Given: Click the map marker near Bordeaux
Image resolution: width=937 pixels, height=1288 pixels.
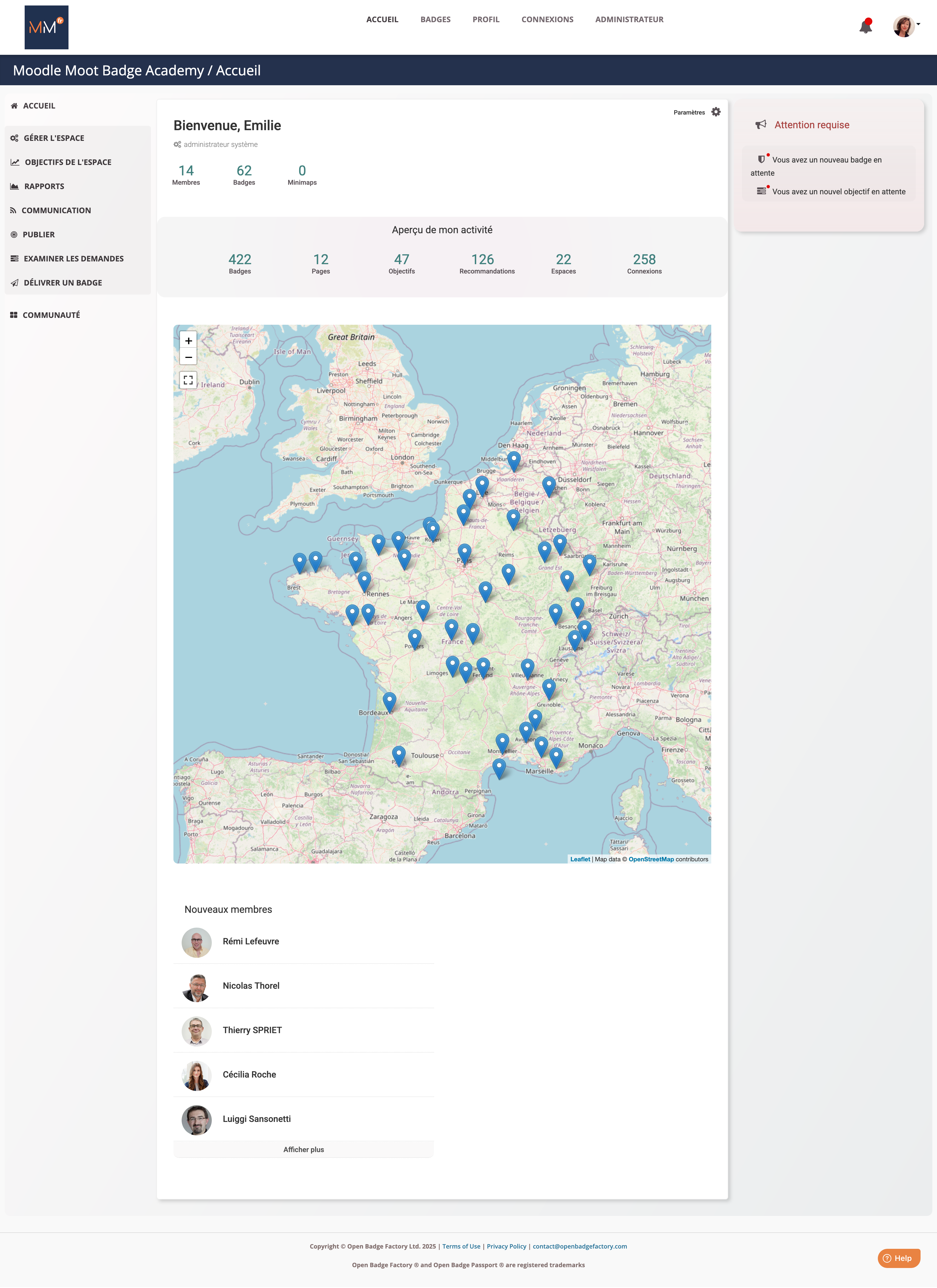Looking at the screenshot, I should (x=389, y=701).
